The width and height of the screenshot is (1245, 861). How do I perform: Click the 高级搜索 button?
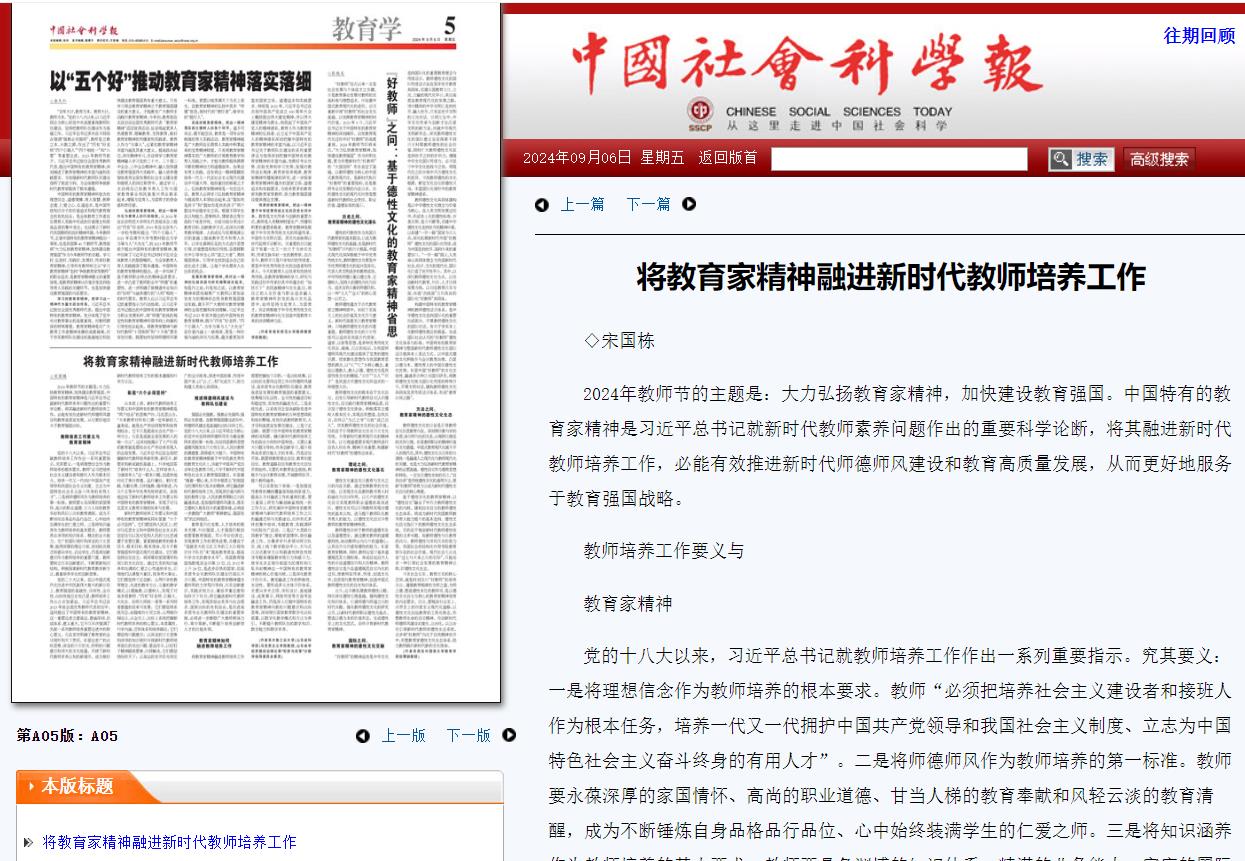pyautogui.click(x=1159, y=159)
